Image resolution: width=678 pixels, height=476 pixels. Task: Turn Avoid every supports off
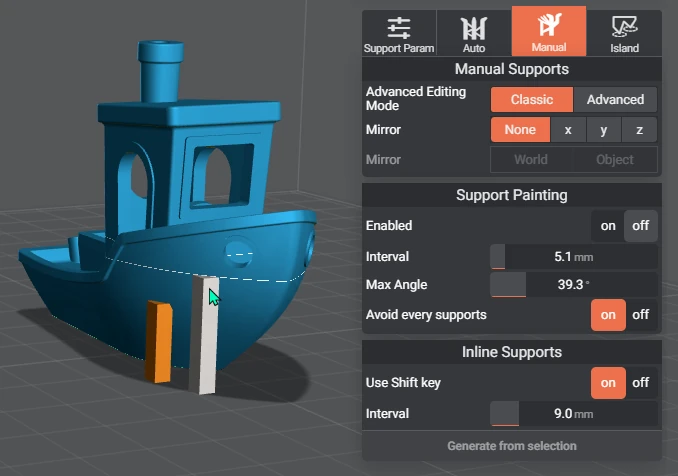coord(641,315)
